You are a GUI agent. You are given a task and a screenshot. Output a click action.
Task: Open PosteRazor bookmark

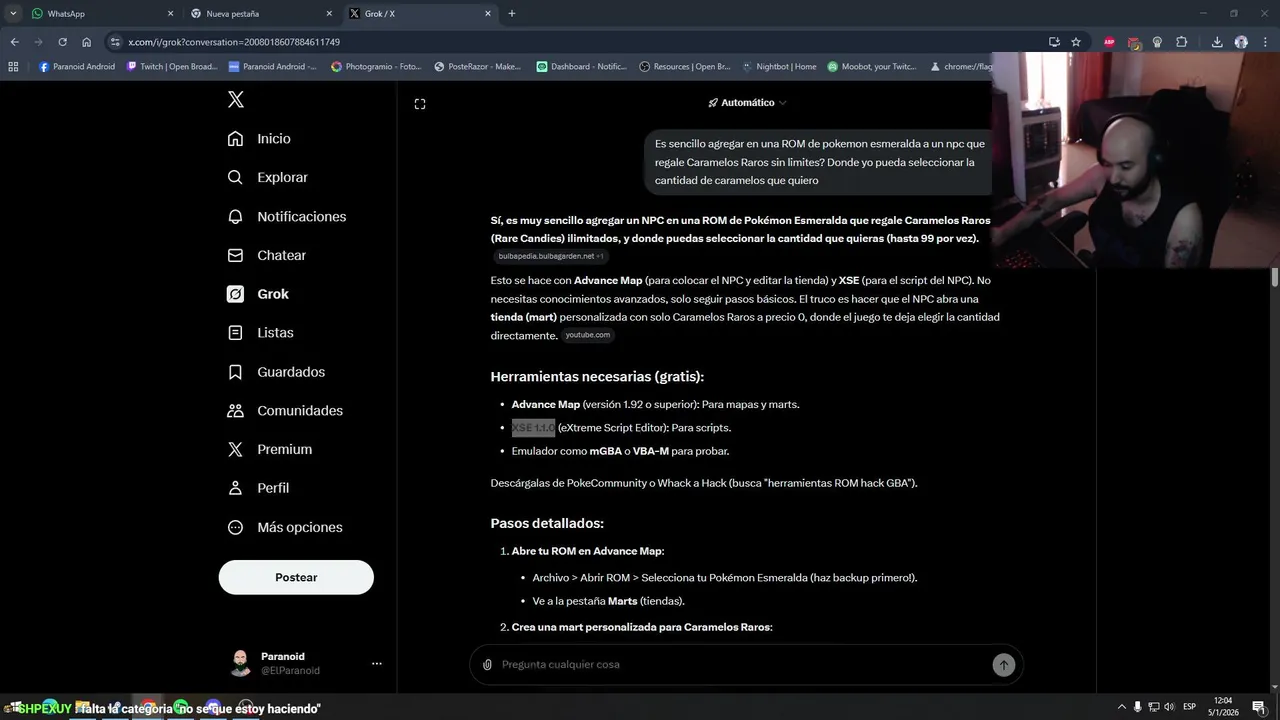[478, 67]
